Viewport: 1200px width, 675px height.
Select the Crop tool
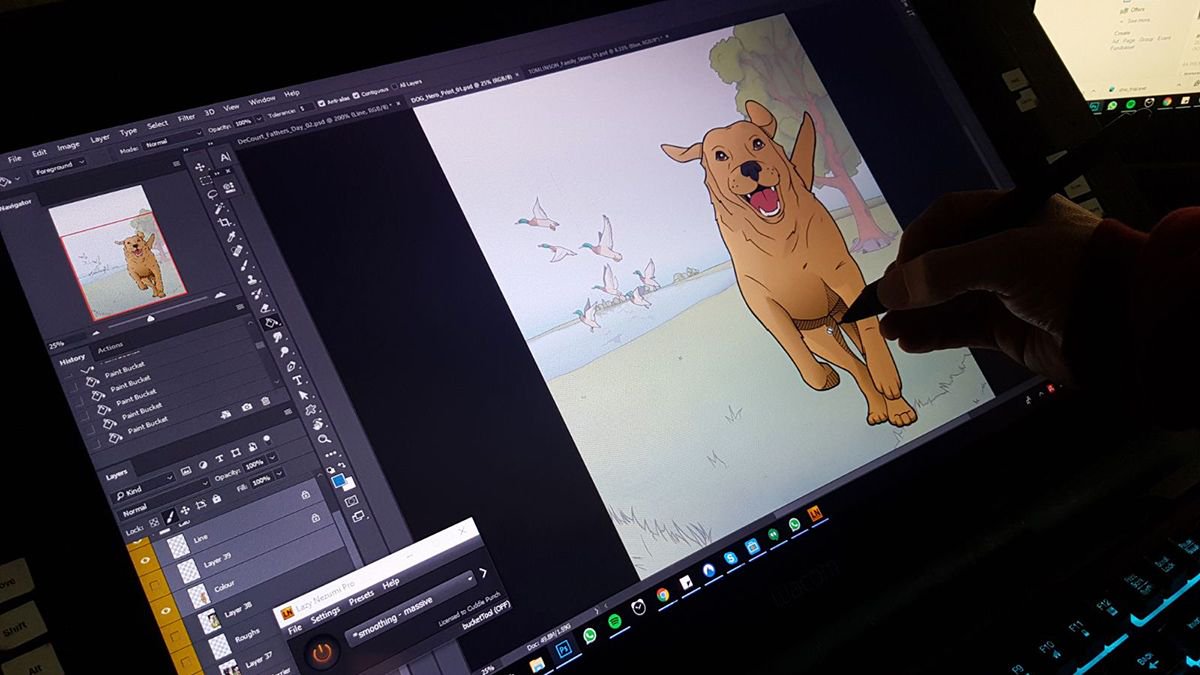click(224, 222)
